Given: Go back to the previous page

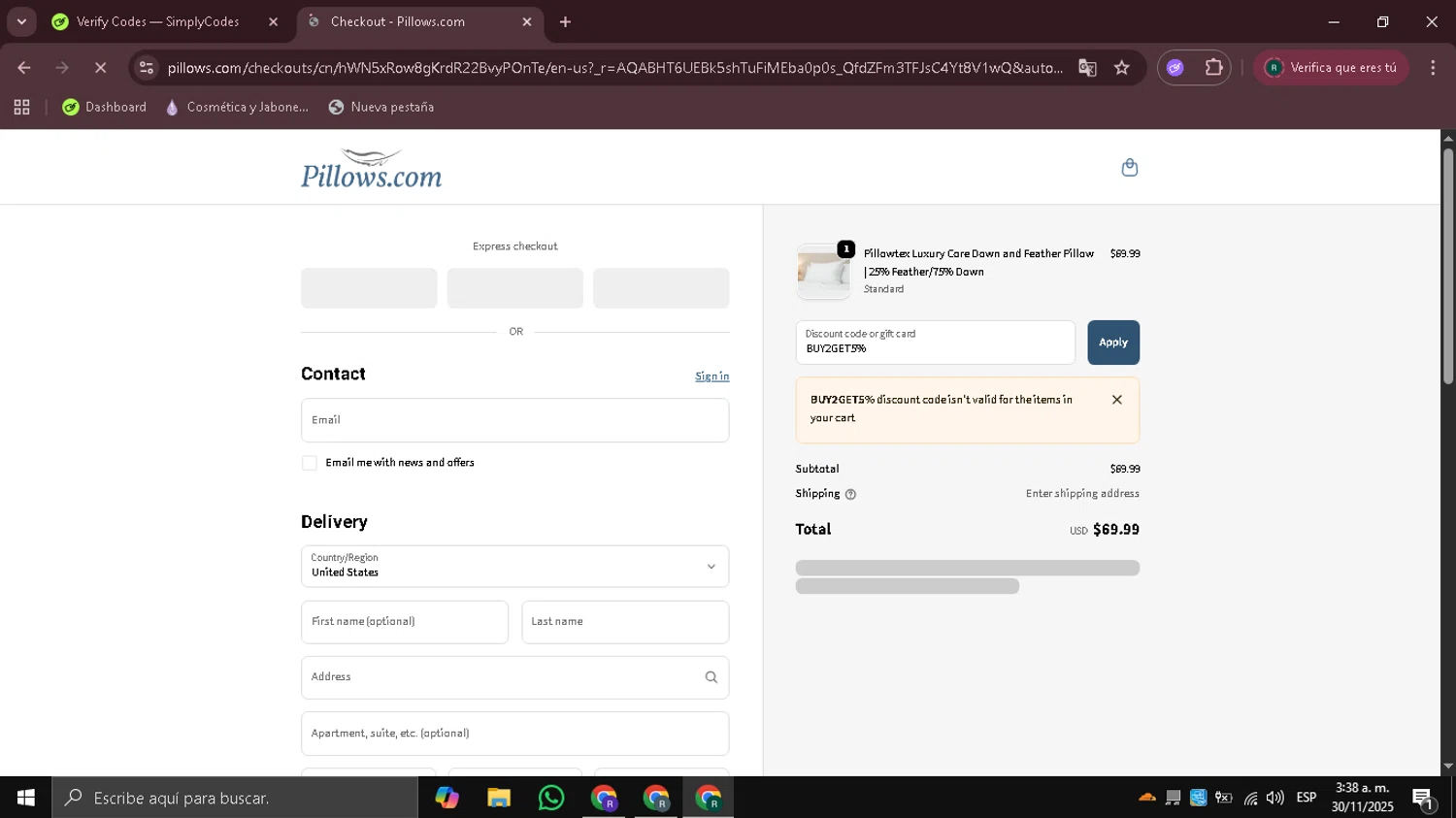Looking at the screenshot, I should (24, 68).
